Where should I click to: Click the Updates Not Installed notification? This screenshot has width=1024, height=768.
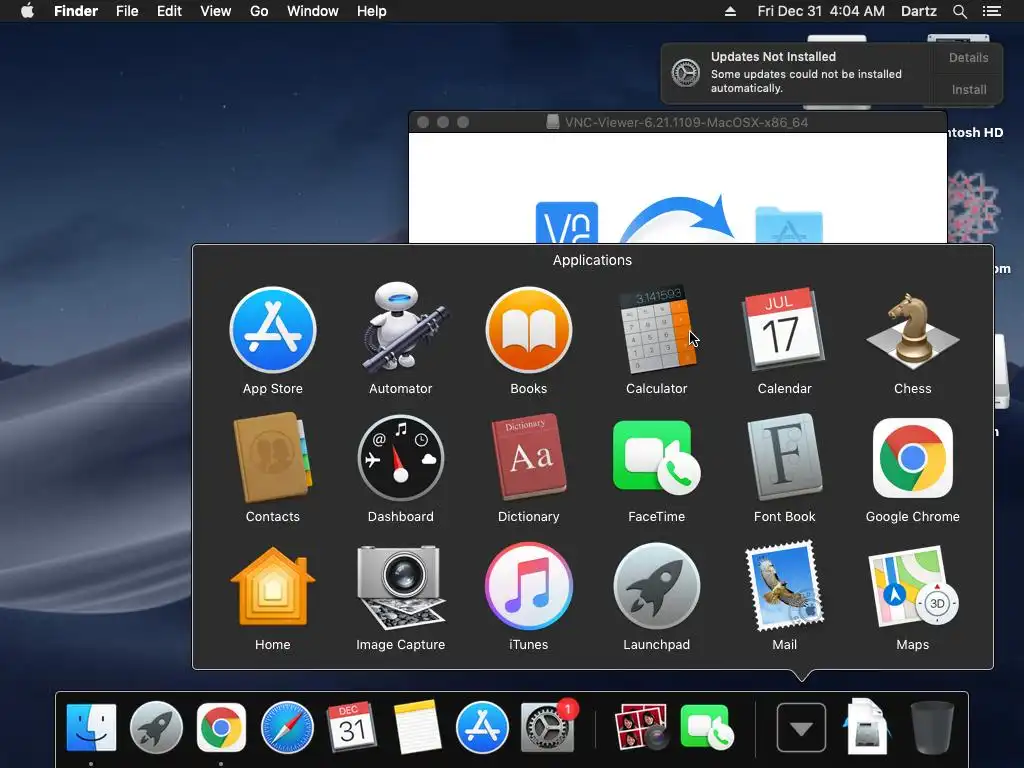[x=797, y=72]
